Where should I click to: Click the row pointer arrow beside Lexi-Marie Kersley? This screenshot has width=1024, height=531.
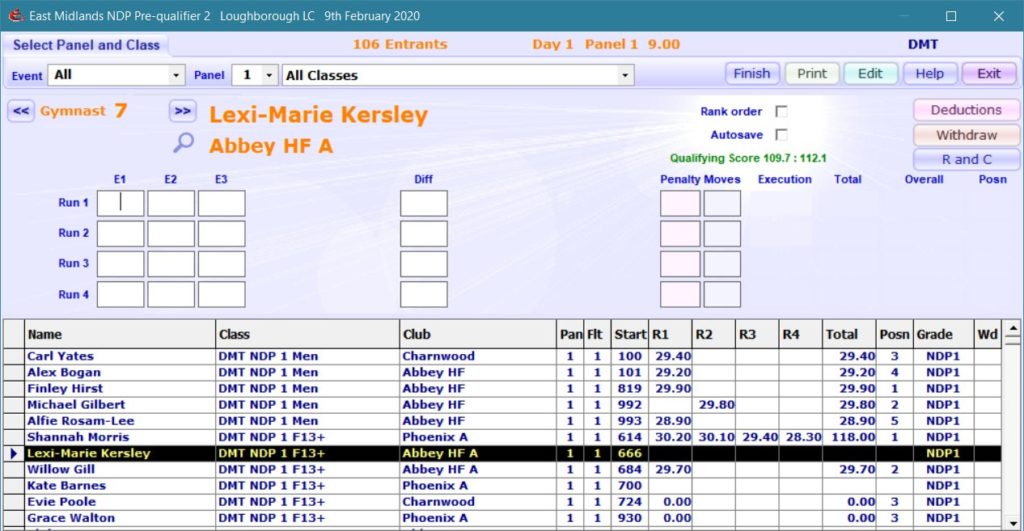pyautogui.click(x=14, y=453)
